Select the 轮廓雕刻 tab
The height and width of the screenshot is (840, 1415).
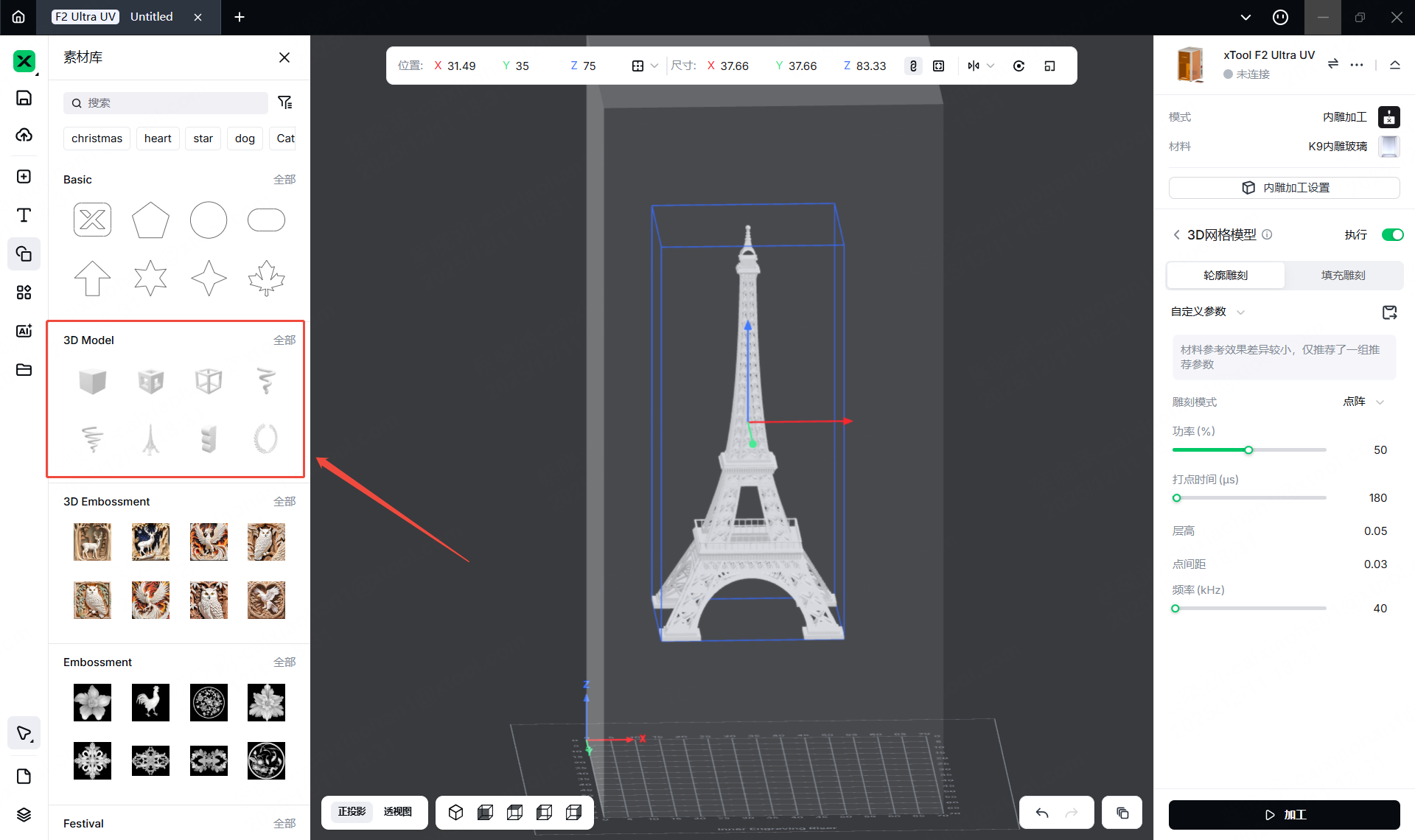[x=1225, y=275]
